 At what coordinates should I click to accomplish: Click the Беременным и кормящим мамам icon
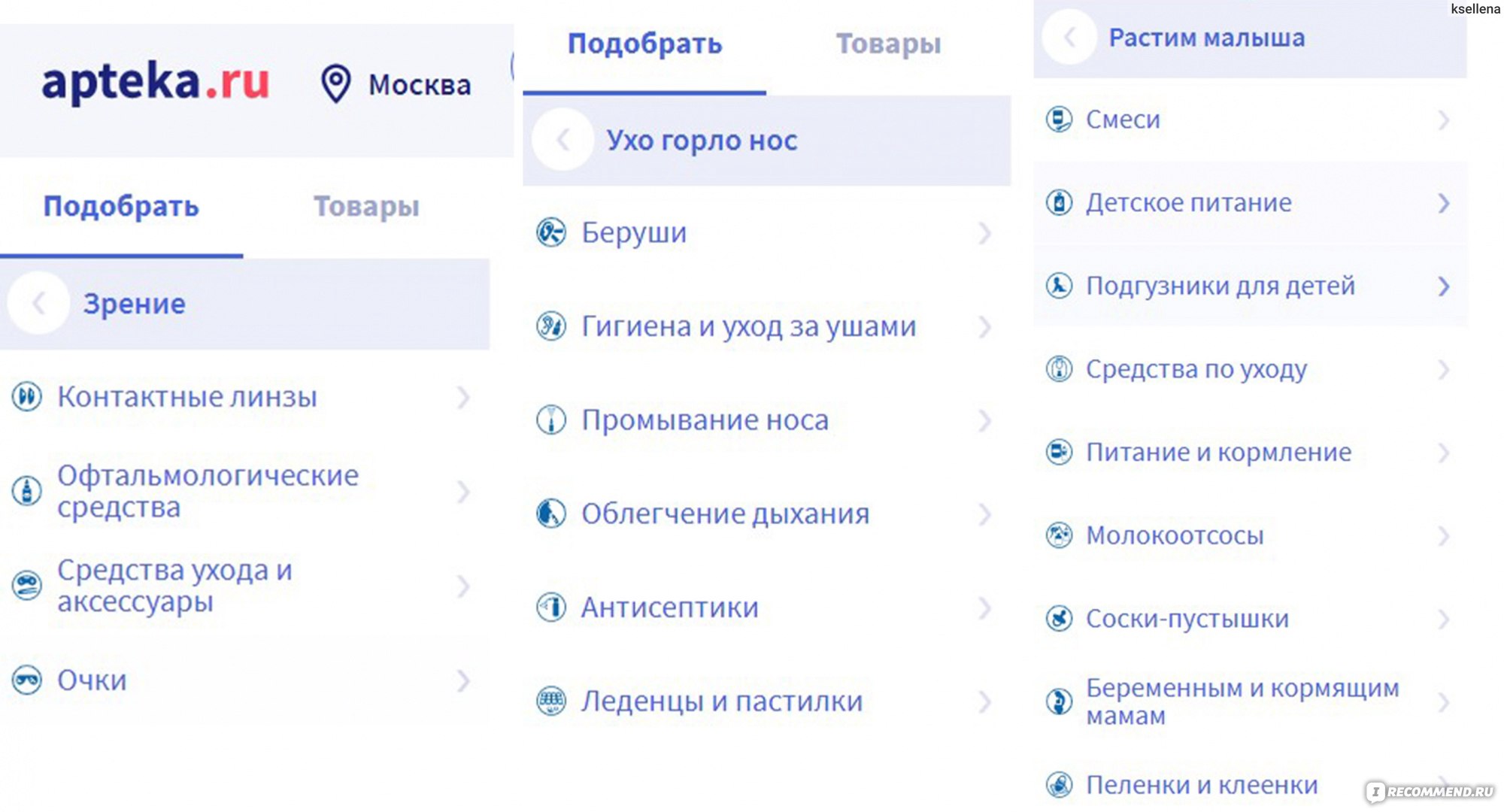(x=1060, y=701)
